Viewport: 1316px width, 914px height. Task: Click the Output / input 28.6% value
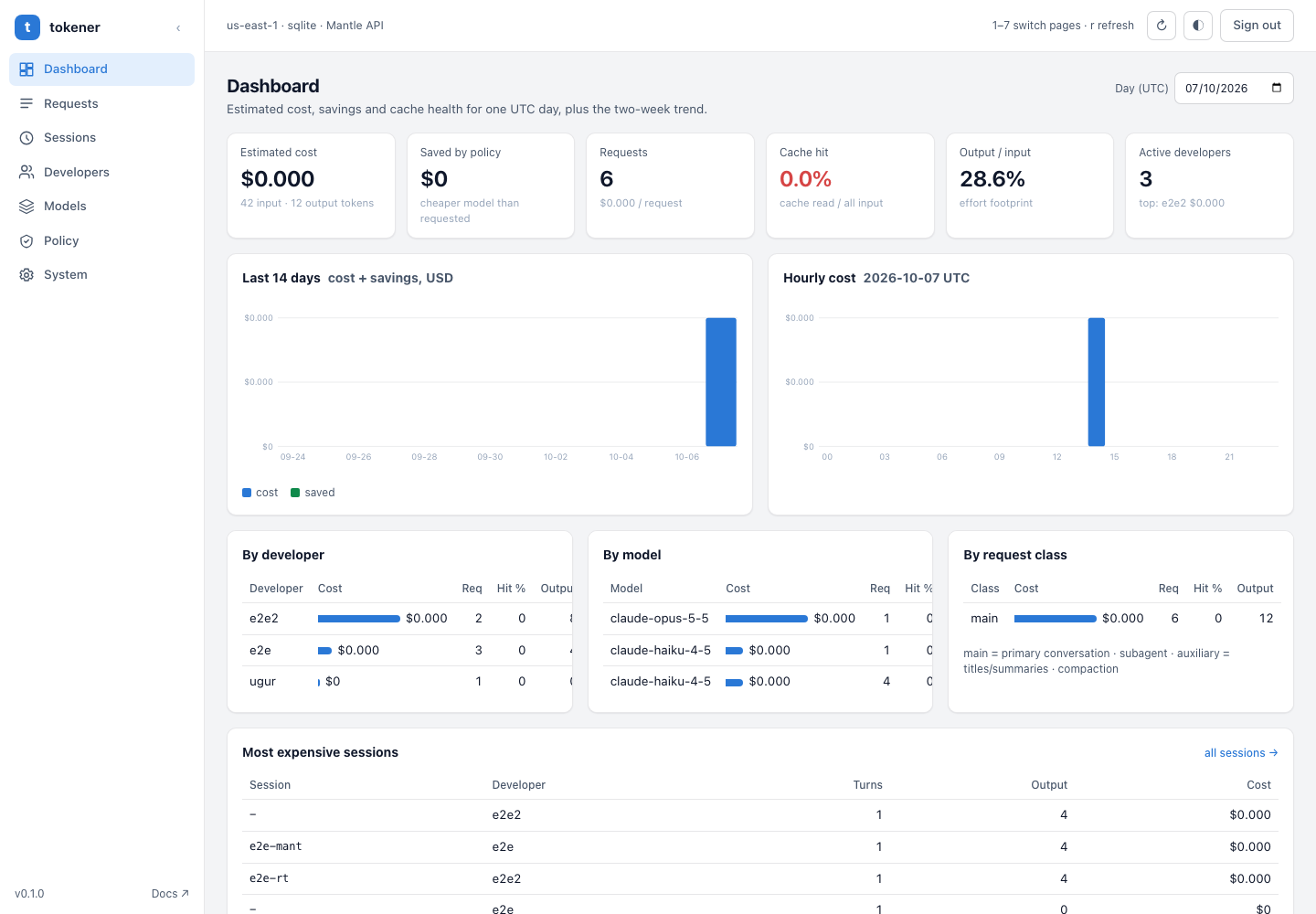pyautogui.click(x=992, y=179)
